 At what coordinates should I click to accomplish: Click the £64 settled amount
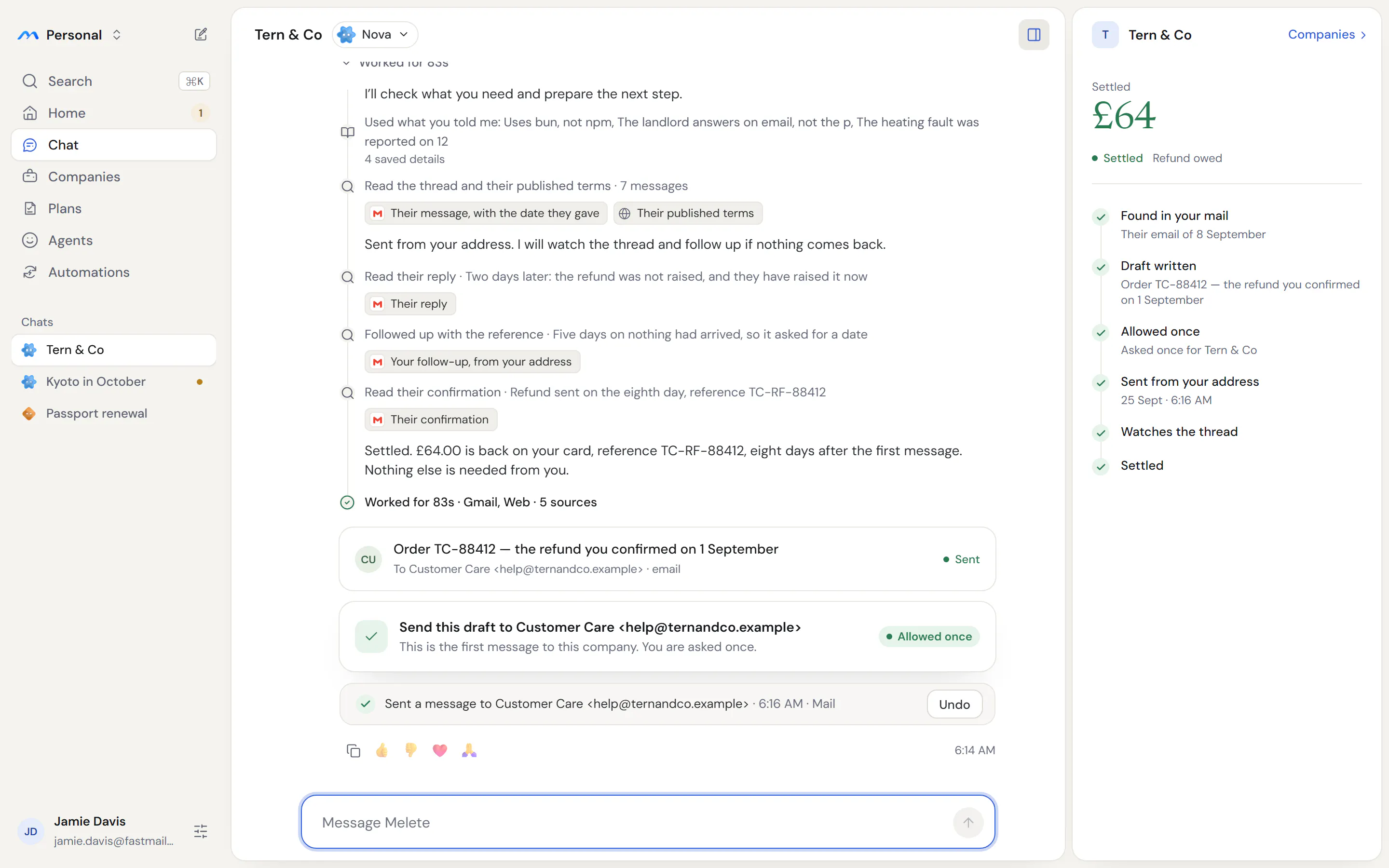coord(1124,116)
